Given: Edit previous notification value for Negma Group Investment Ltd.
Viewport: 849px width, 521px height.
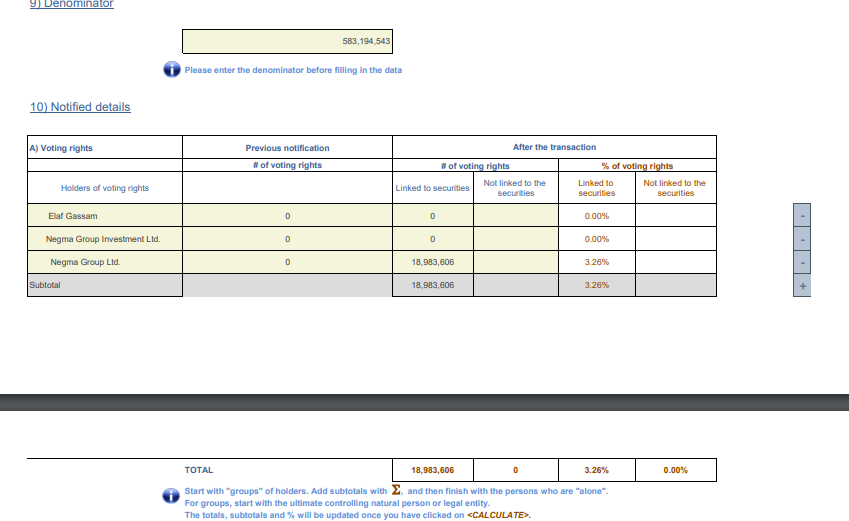Looking at the screenshot, I should (288, 239).
